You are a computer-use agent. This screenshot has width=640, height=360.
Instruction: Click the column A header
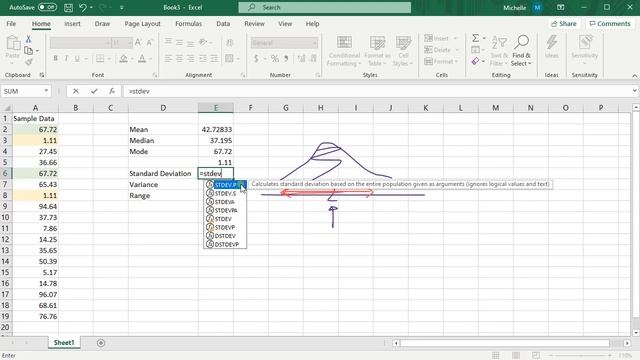[x=36, y=108]
